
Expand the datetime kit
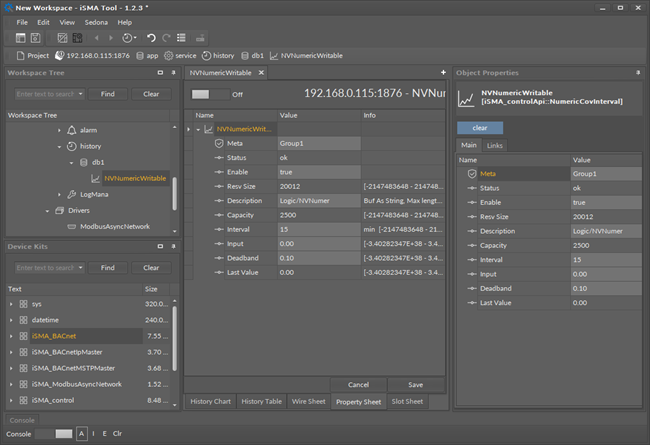(11, 320)
